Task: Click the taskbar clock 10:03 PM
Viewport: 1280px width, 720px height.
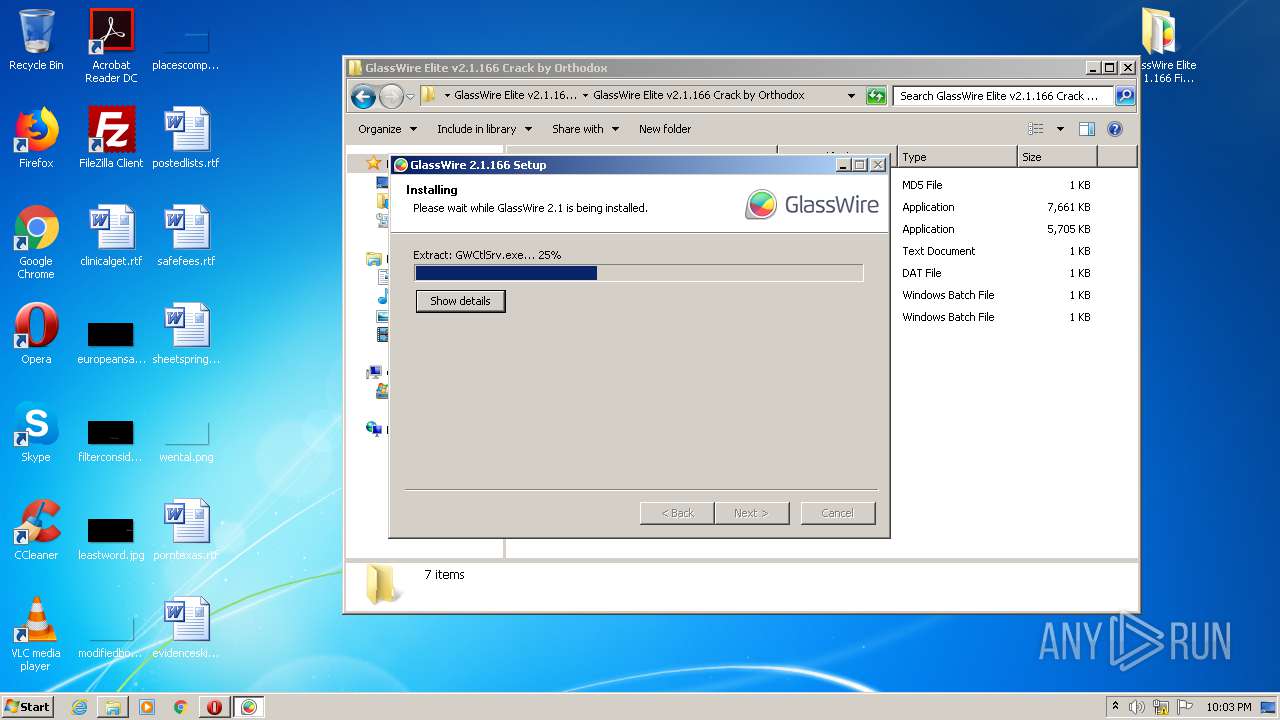Action: click(1228, 707)
